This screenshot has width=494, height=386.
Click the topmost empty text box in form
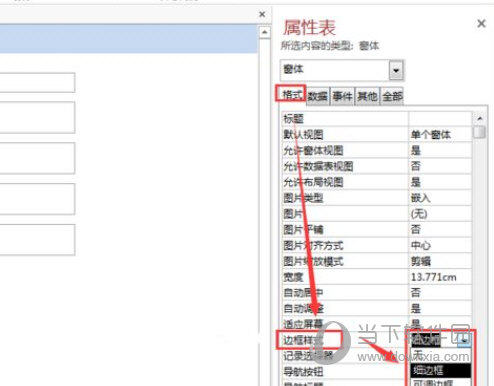pyautogui.click(x=37, y=82)
